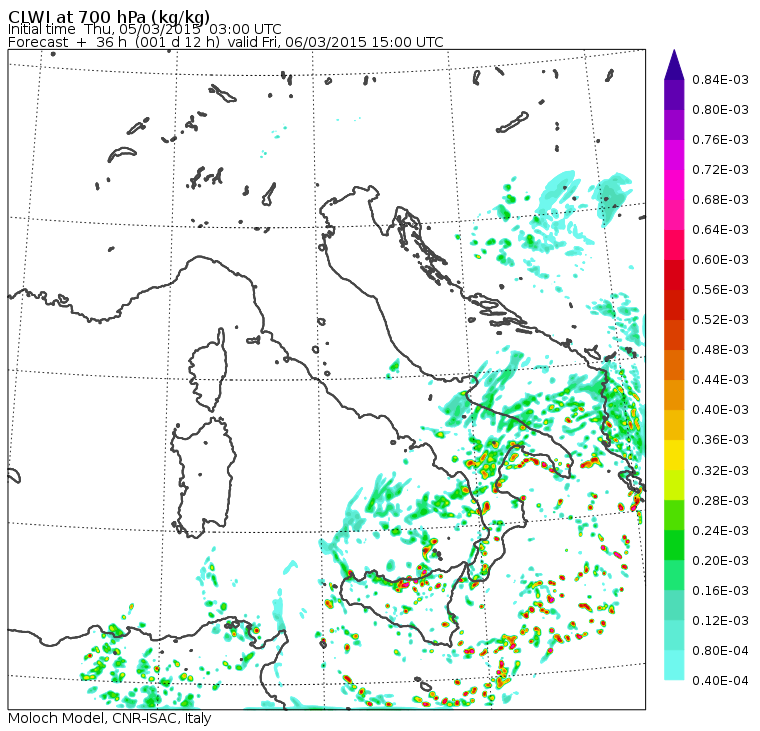Click the 'Moloch Model, CNR-ISAC, Italy' footer text

pyautogui.click(x=110, y=718)
